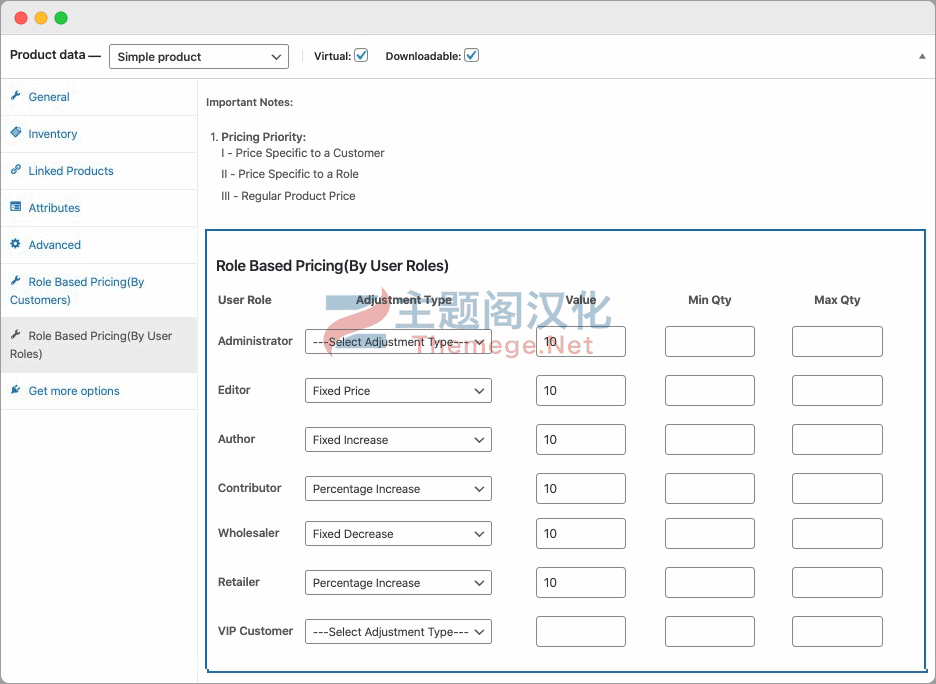Click wrench icon of Role Based Pricing(By User Roles)
The width and height of the screenshot is (936, 684).
pyautogui.click(x=16, y=335)
